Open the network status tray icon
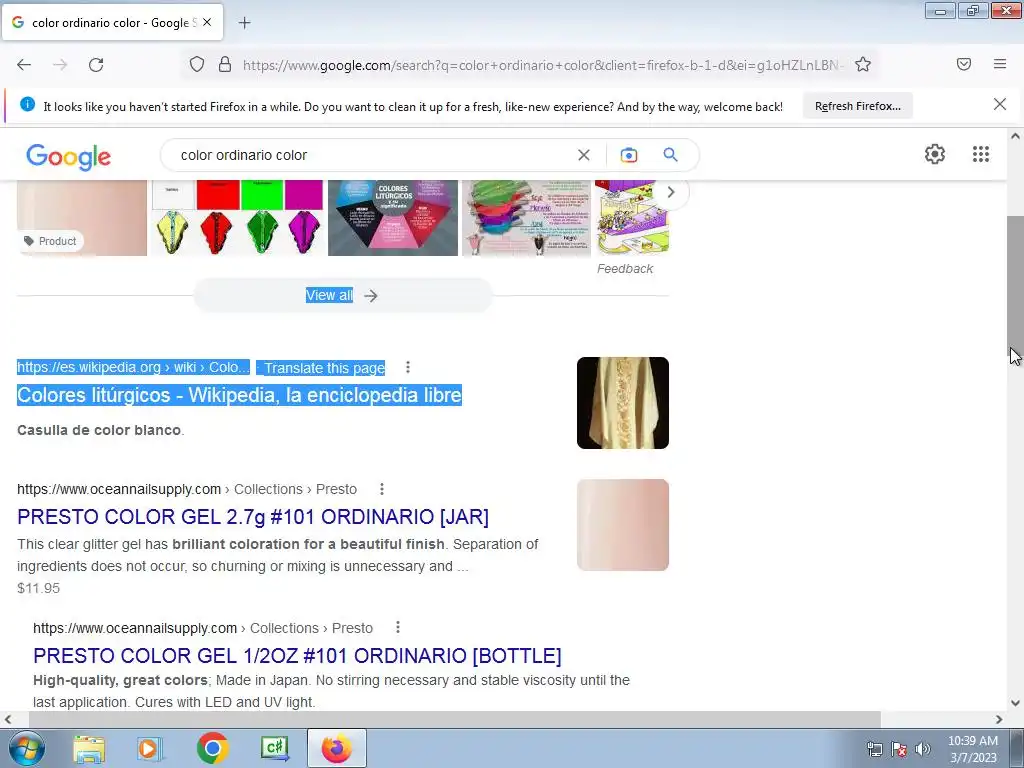Viewport: 1024px width, 768px height. click(x=874, y=749)
